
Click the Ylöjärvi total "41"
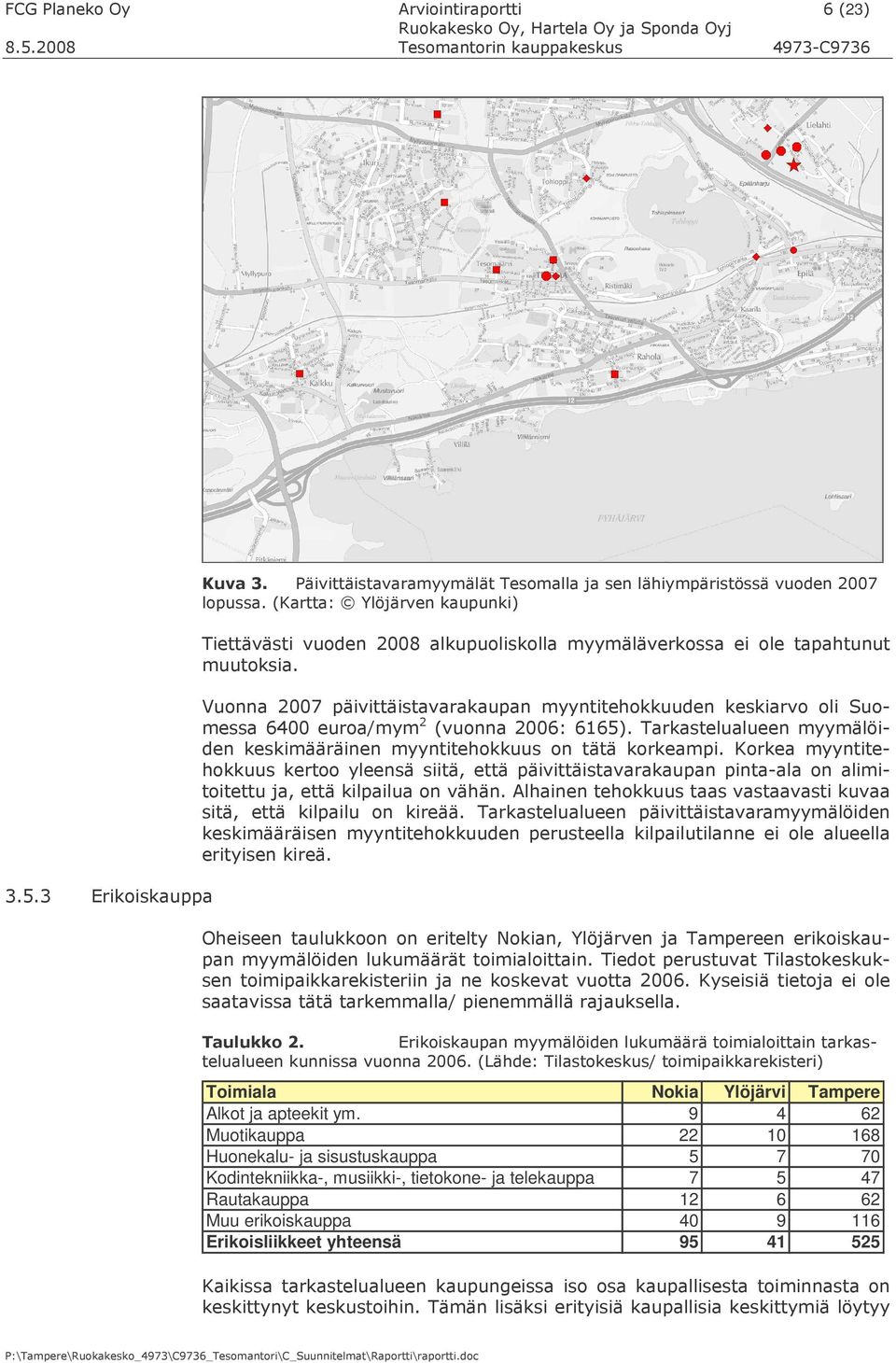pos(777,1243)
